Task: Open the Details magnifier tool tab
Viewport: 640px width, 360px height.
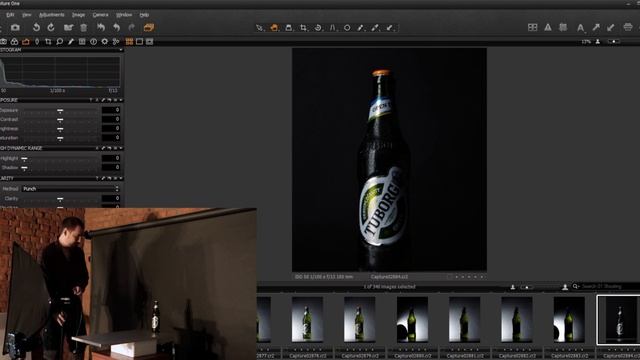Action: point(60,42)
